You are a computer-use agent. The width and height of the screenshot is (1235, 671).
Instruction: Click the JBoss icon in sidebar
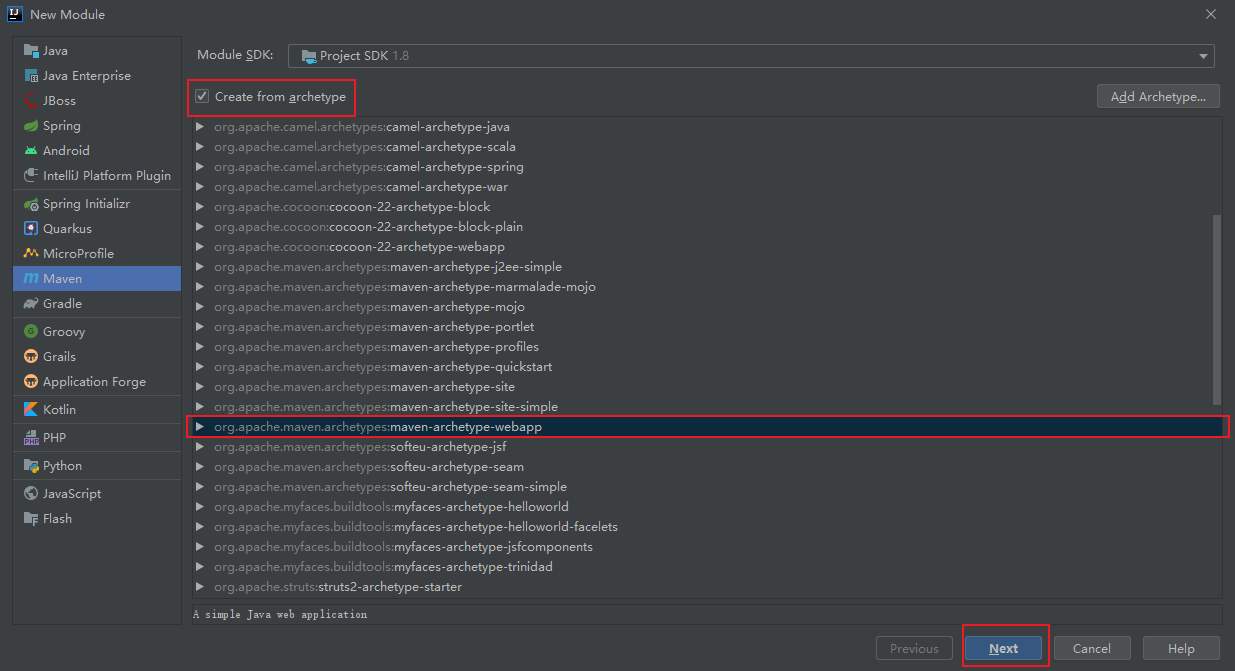click(x=31, y=100)
